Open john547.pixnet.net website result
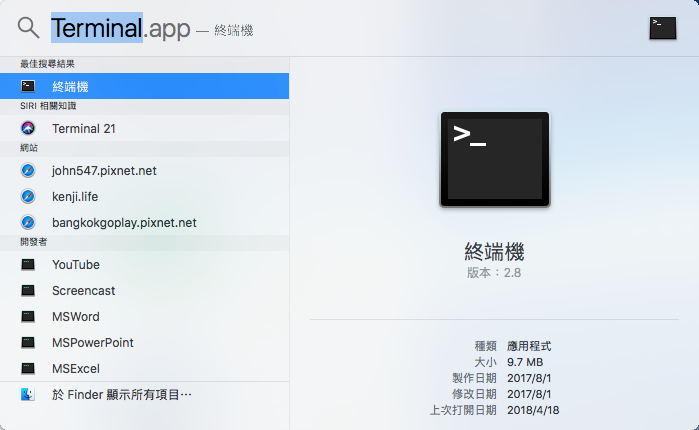Screen dimensions: 699x430 click(144, 170)
